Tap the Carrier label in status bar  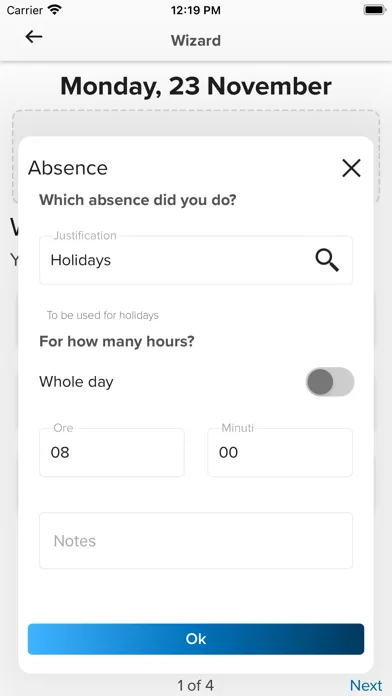[24, 10]
